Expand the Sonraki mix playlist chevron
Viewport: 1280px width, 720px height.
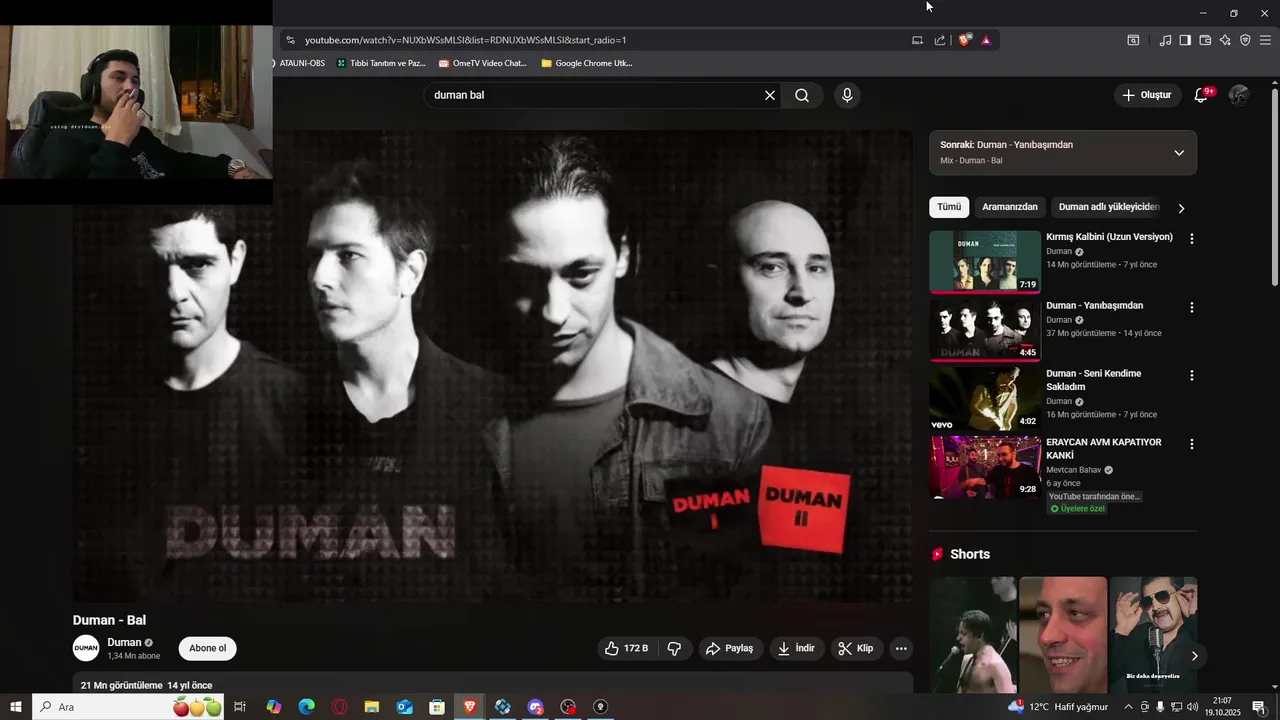click(1179, 153)
